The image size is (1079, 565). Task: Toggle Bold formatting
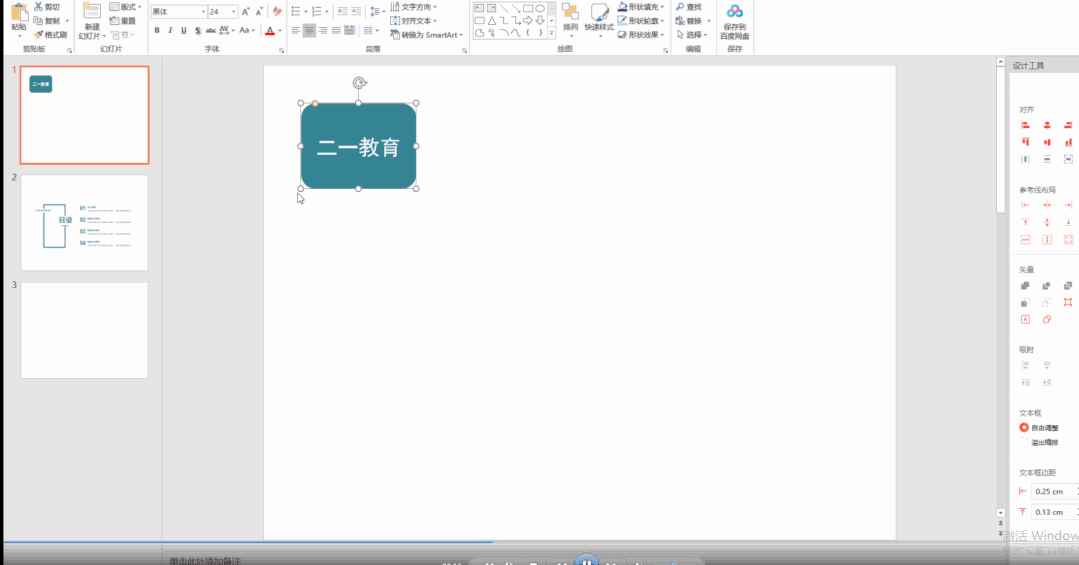click(x=157, y=30)
